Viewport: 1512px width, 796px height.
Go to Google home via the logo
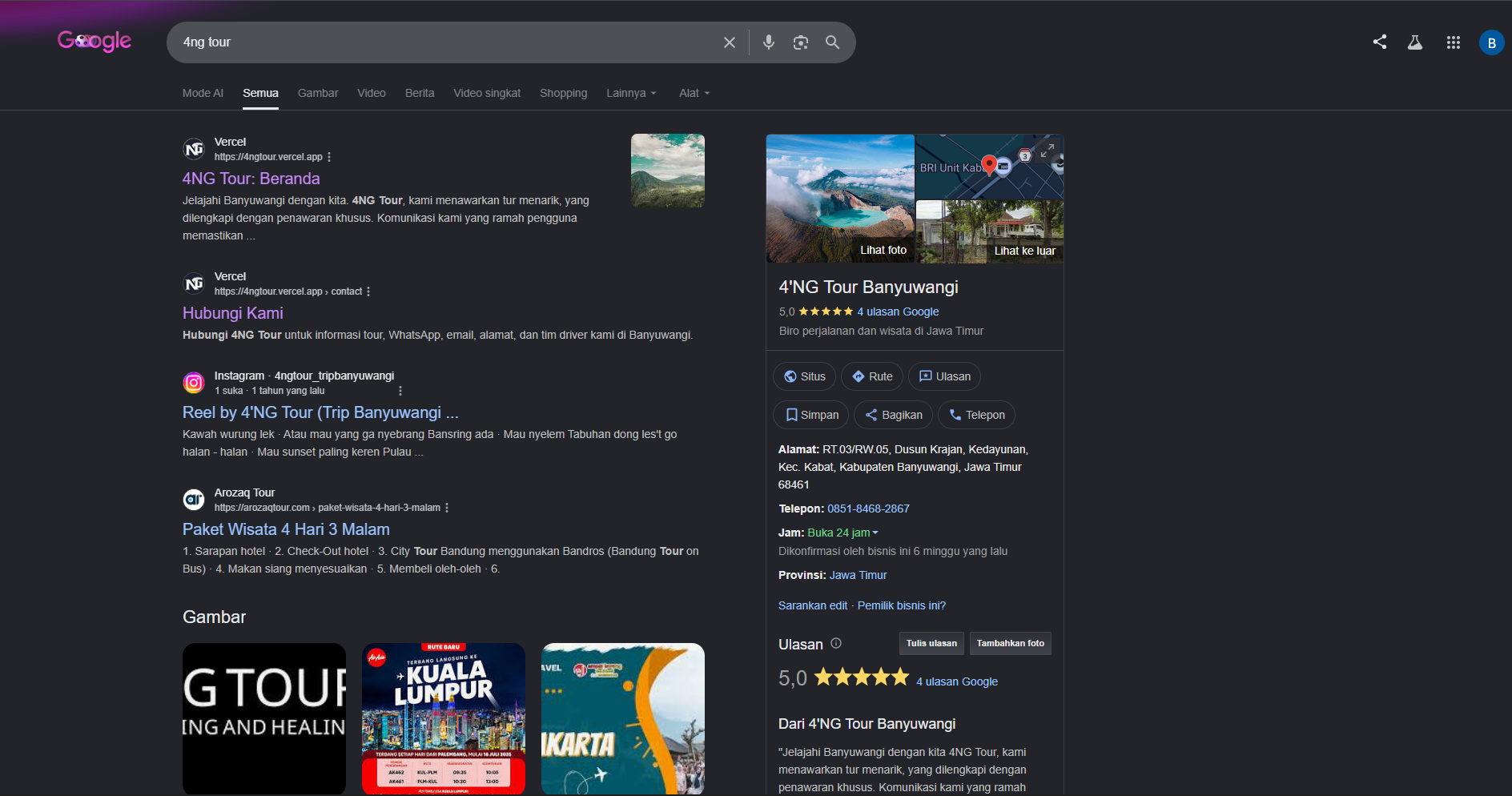pyautogui.click(x=94, y=40)
